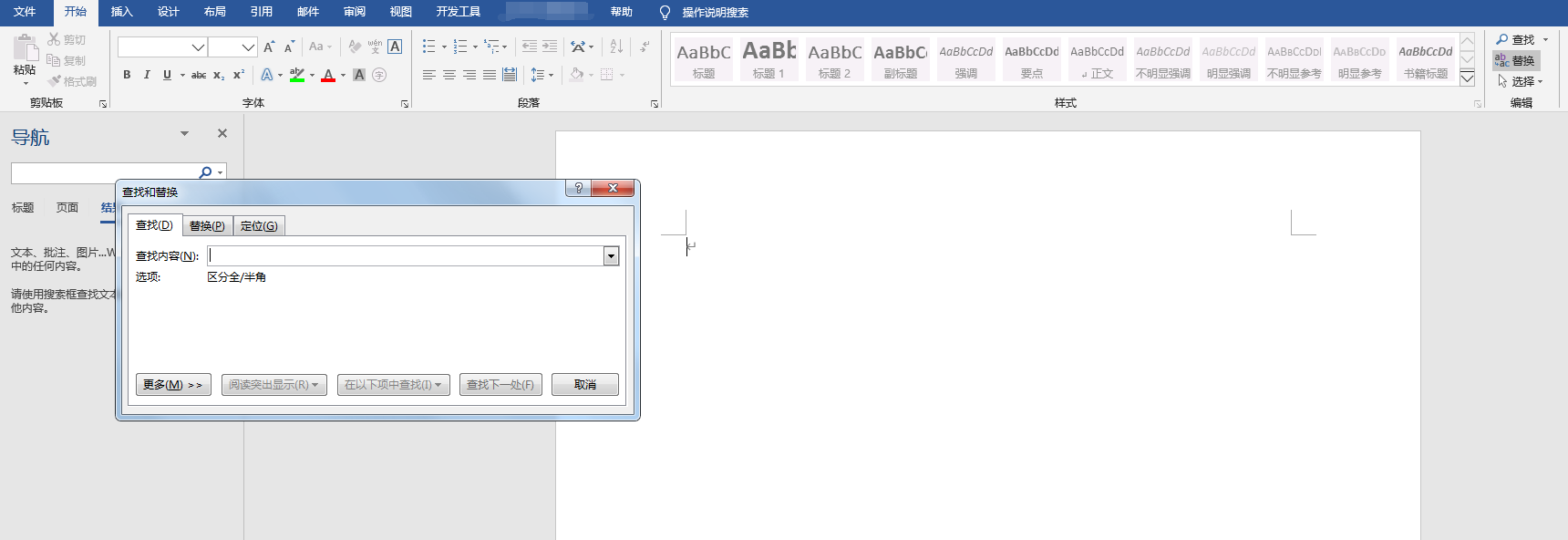Viewport: 1568px width, 540px height.
Task: Apply character shading icon
Action: coord(359,75)
